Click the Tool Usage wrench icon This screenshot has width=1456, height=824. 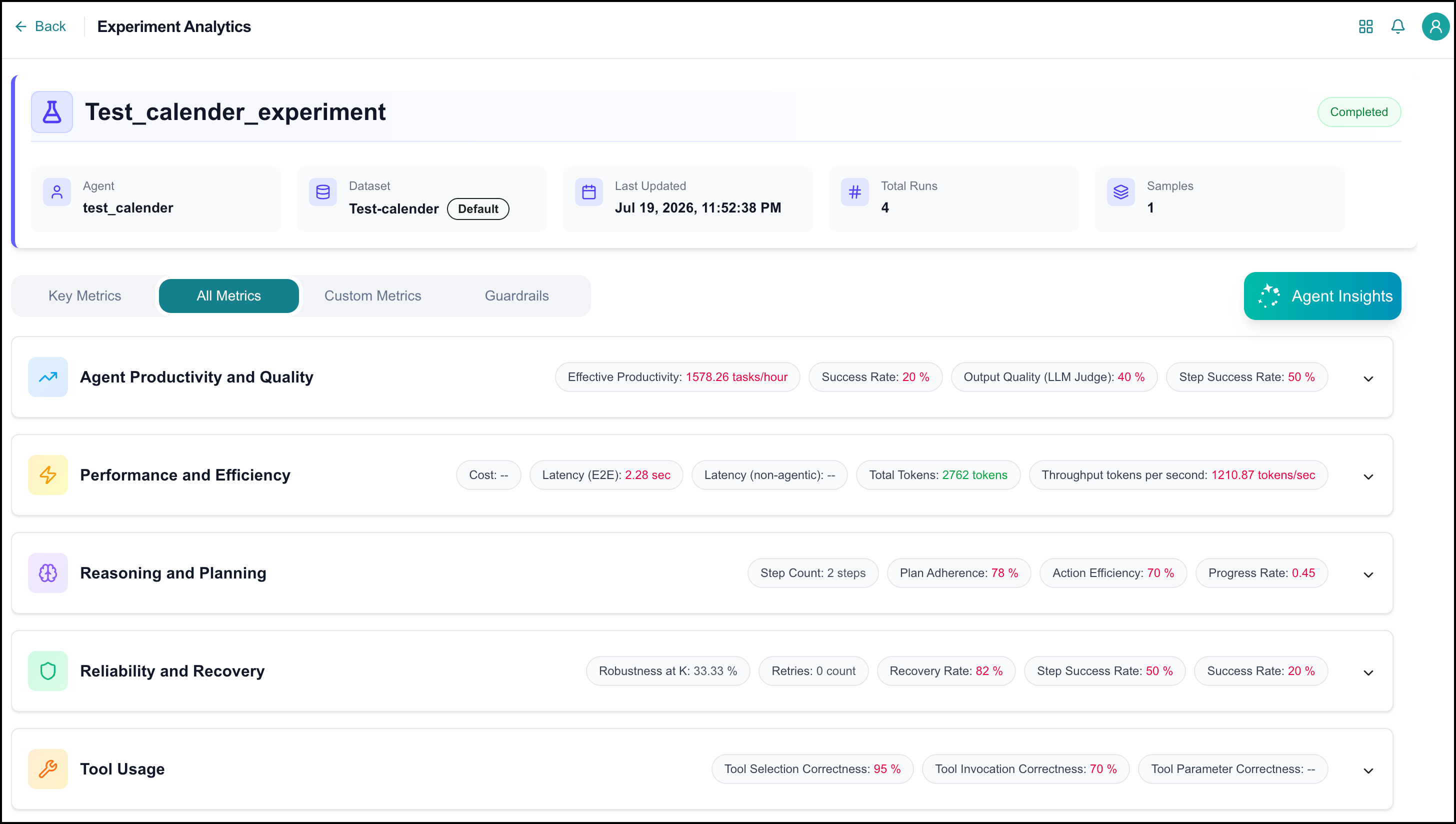click(48, 768)
